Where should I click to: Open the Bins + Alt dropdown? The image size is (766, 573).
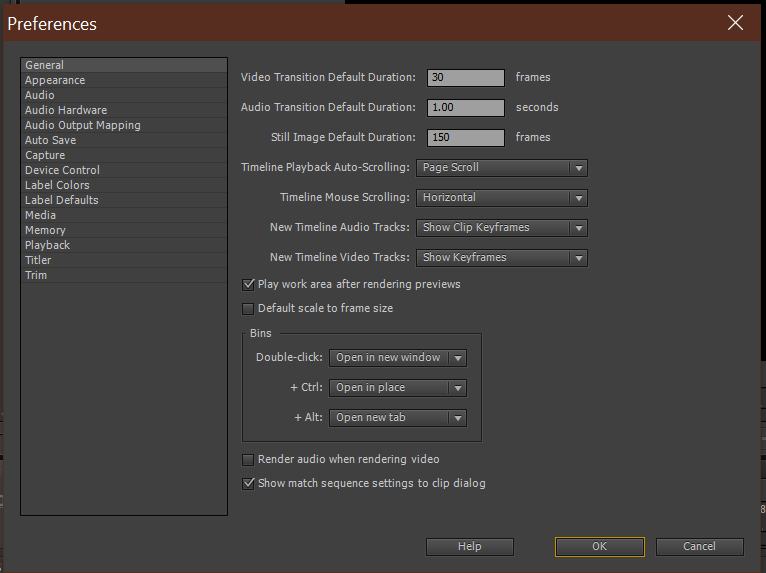[x=398, y=418]
